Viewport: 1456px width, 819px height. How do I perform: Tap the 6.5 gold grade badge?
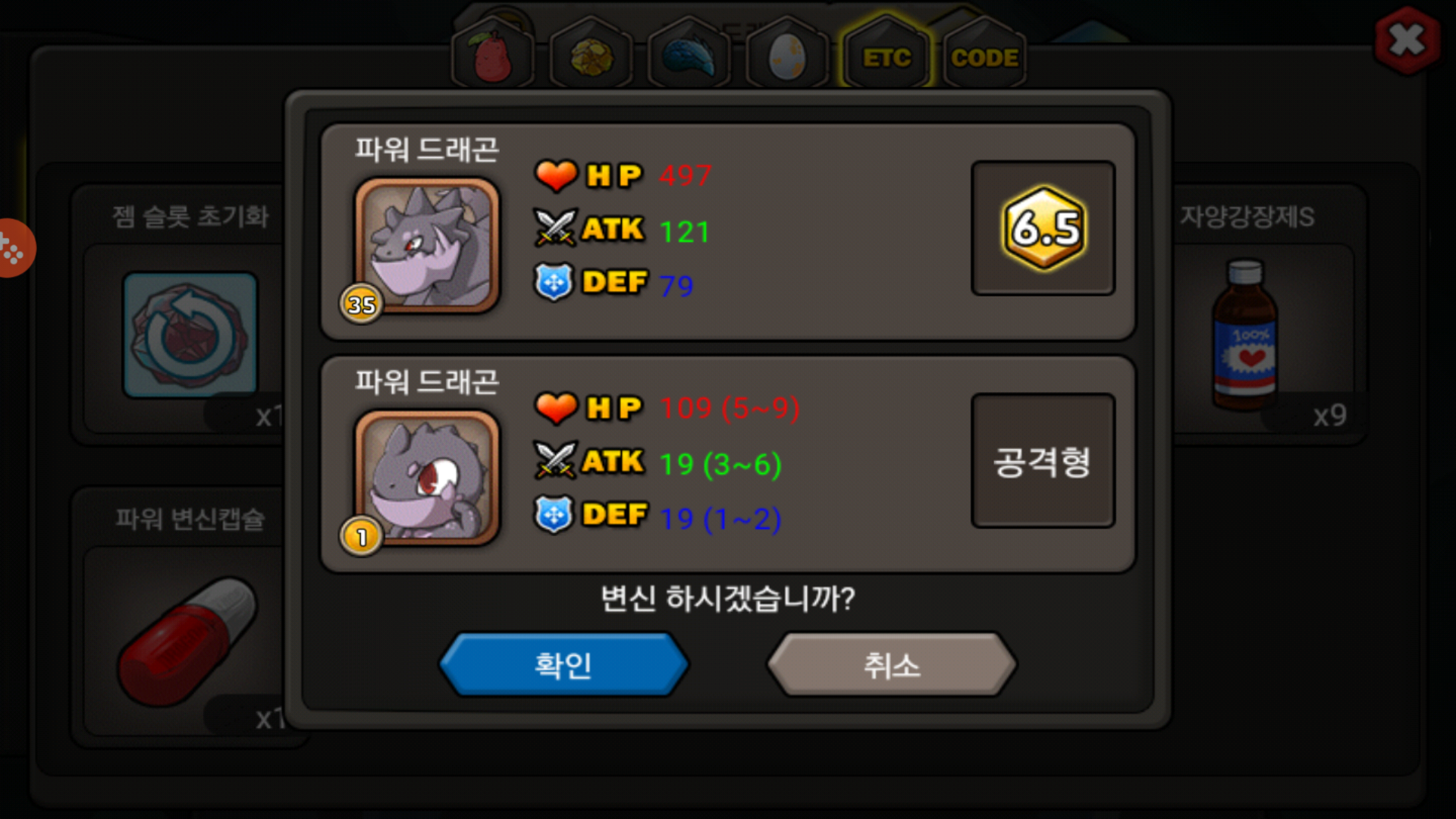1043,228
